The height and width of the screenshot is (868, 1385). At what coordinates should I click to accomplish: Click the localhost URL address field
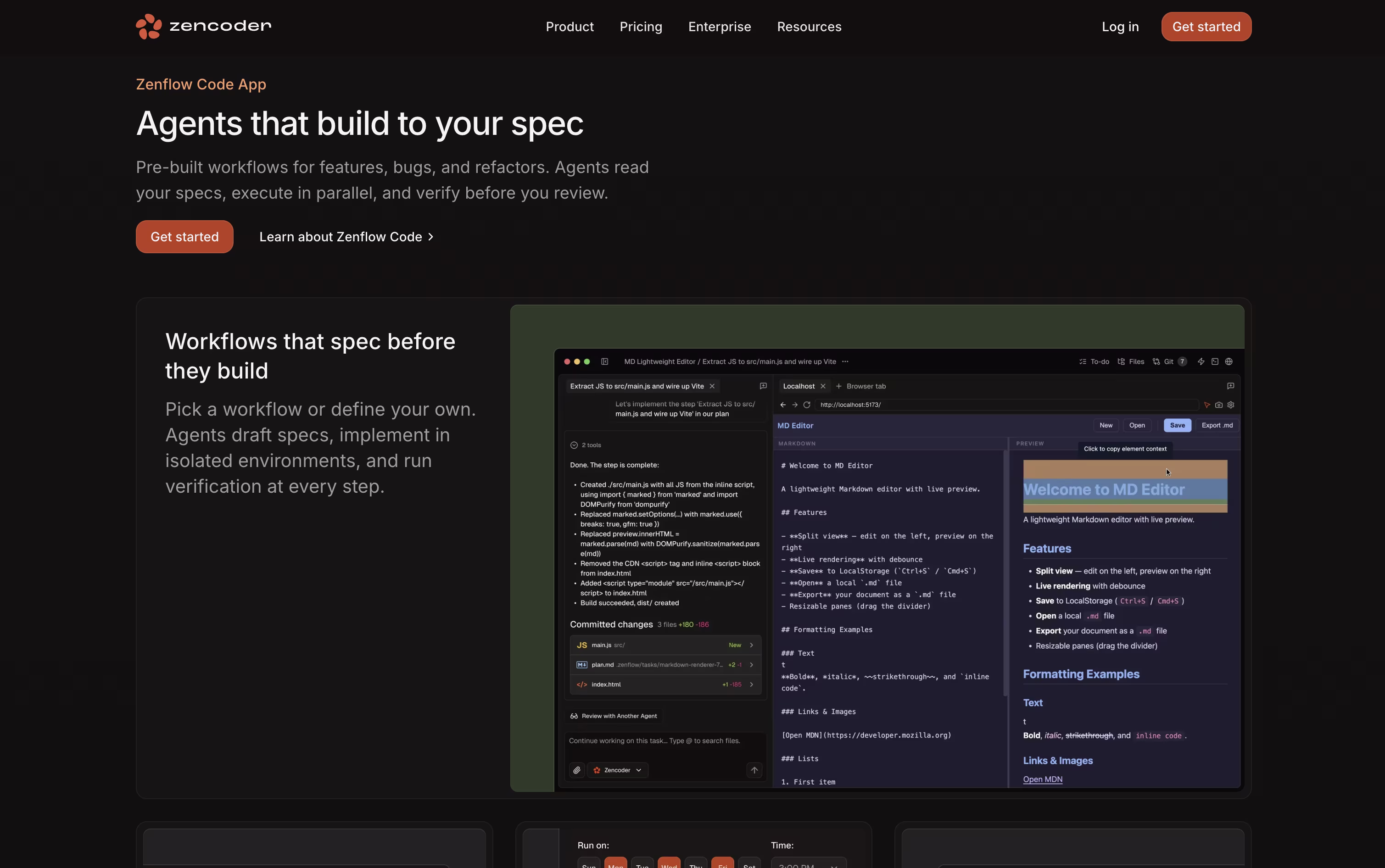point(1006,405)
